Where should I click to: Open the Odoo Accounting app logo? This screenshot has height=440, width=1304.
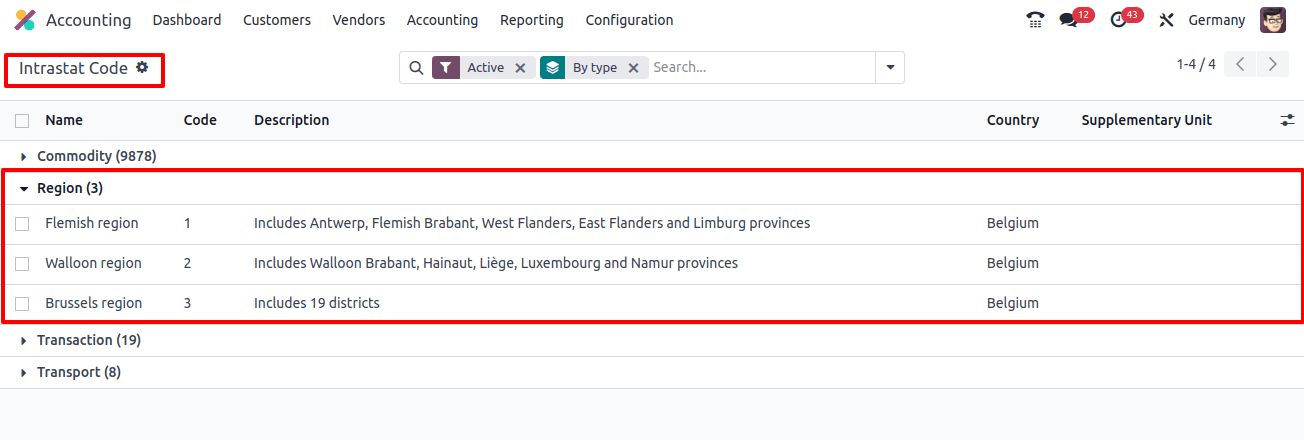(25, 20)
